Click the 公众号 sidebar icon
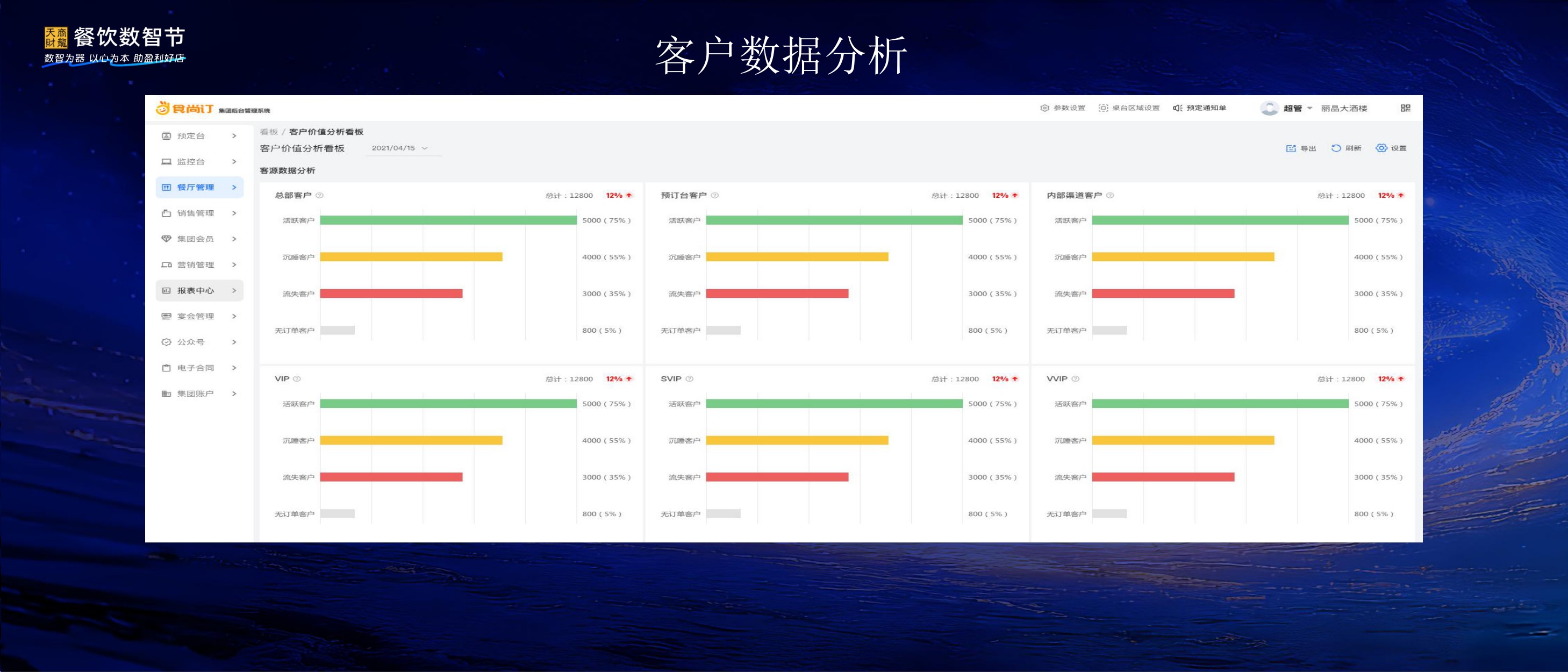 [x=166, y=342]
